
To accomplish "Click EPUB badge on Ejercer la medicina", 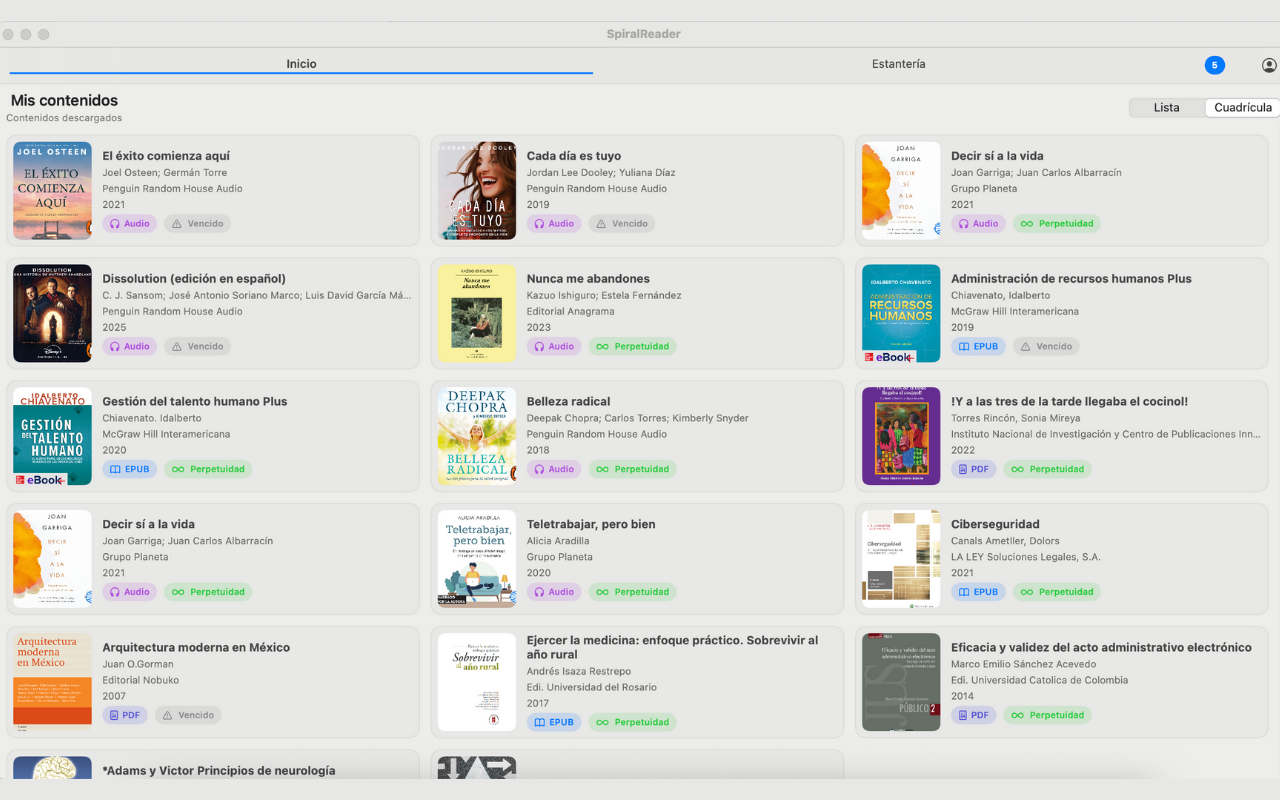I will click(x=554, y=722).
